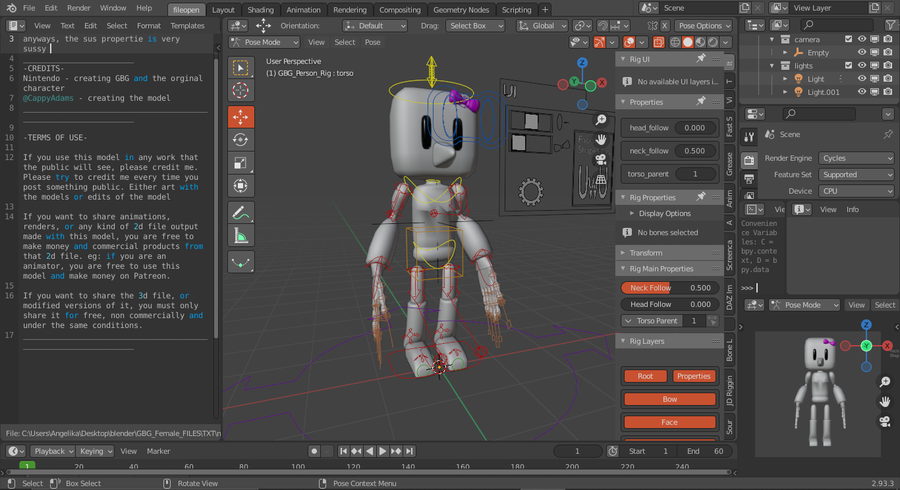900x490 pixels.
Task: Hide Light.001 with its eye icon
Action: coord(862,92)
